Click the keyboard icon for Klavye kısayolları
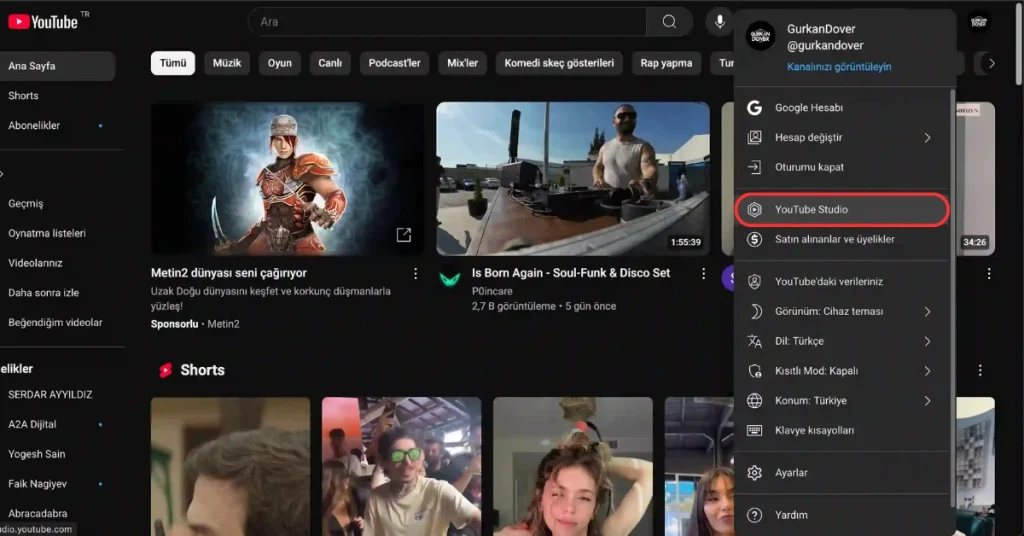 pyautogui.click(x=754, y=430)
